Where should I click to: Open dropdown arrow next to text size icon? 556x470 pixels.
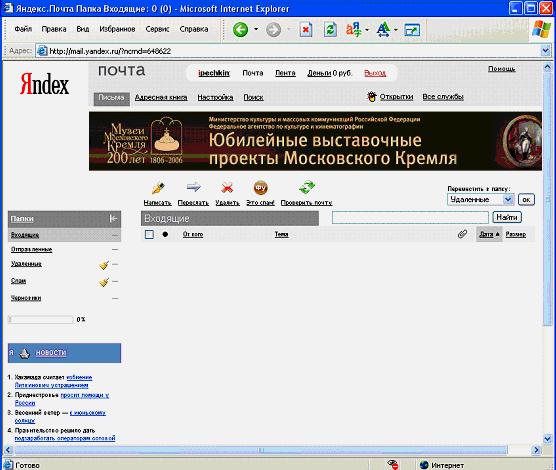tap(396, 30)
